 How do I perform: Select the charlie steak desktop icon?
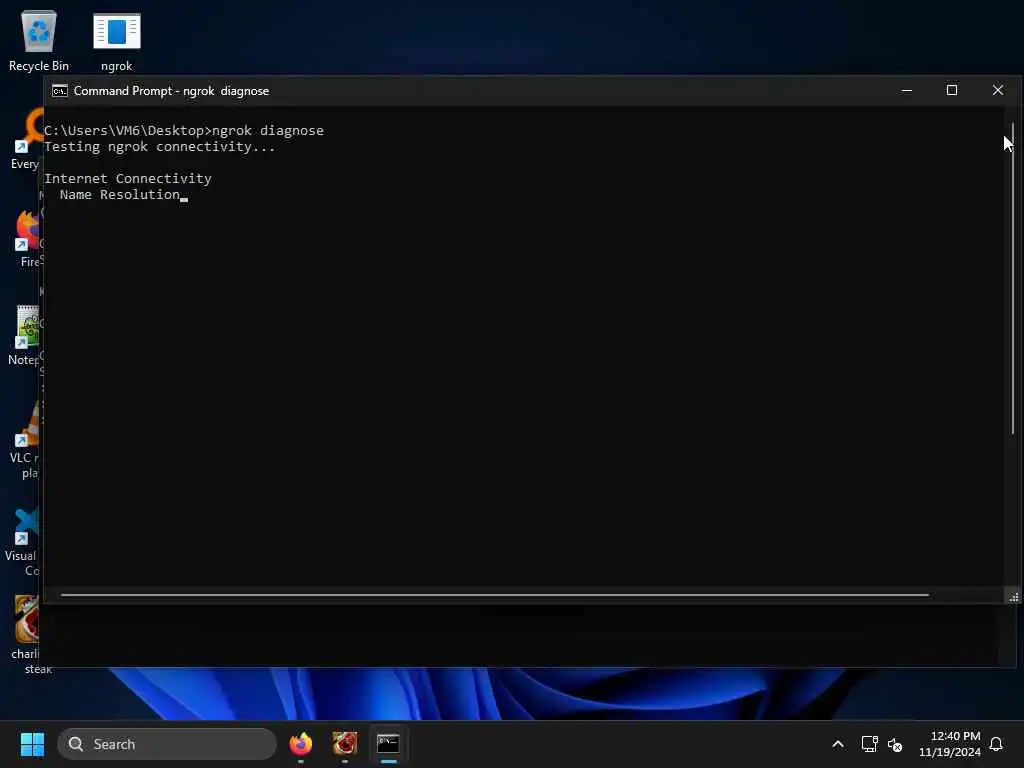click(x=26, y=635)
